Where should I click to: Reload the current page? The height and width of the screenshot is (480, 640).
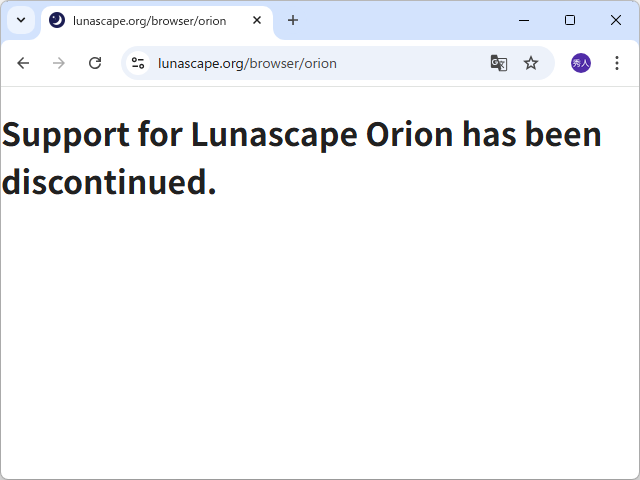click(x=95, y=63)
